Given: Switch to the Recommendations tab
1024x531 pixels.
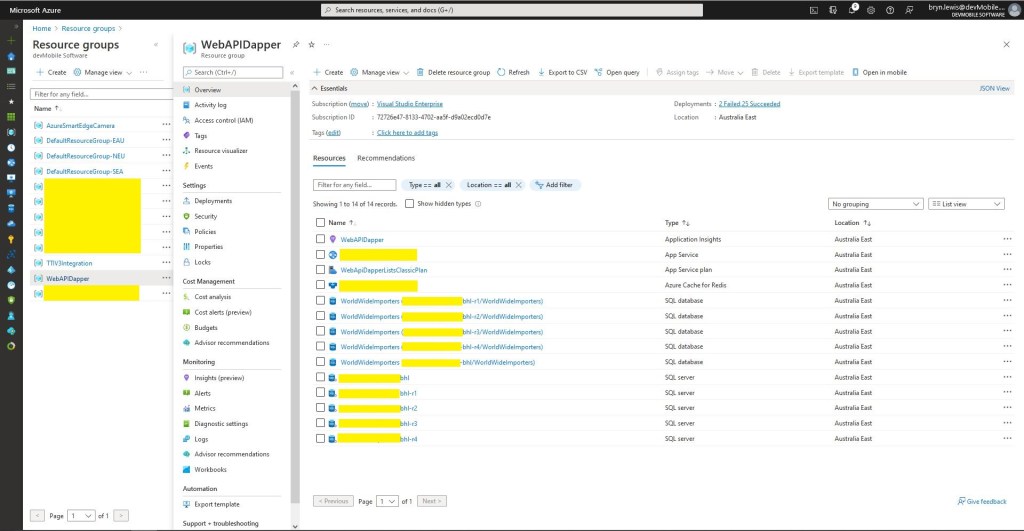Looking at the screenshot, I should [x=385, y=158].
